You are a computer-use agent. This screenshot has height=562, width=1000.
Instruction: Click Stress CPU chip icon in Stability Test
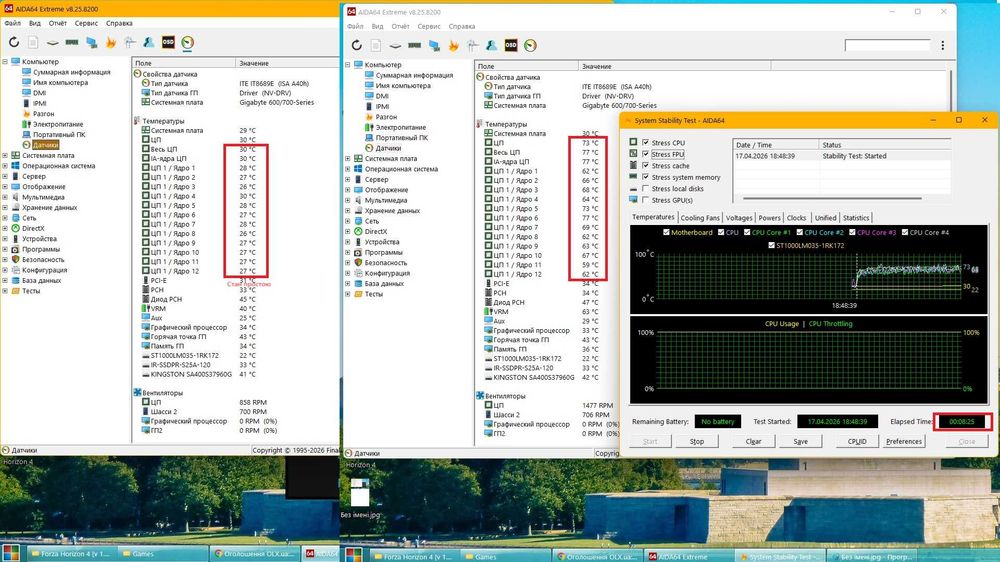coord(633,142)
